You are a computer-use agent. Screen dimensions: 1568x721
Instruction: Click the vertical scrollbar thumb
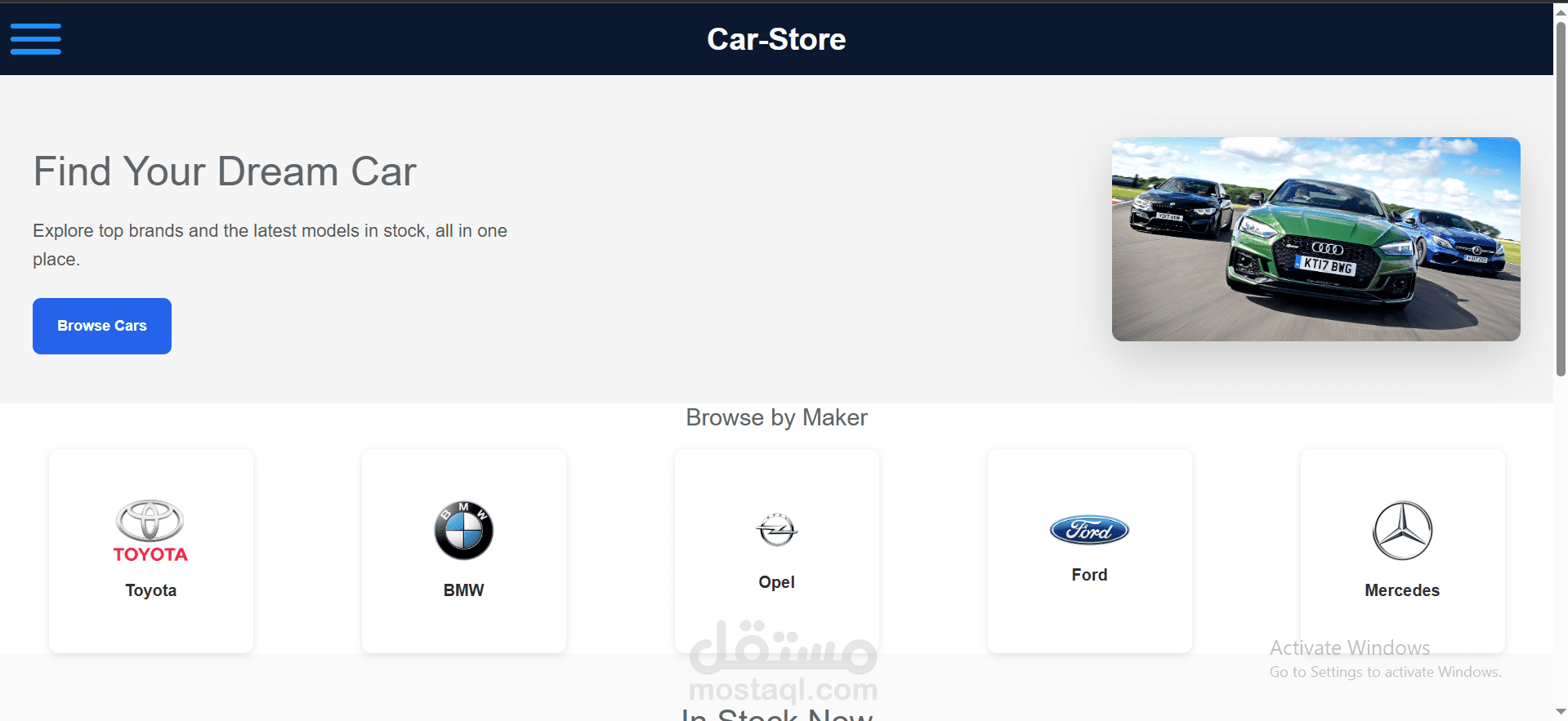(x=1561, y=198)
